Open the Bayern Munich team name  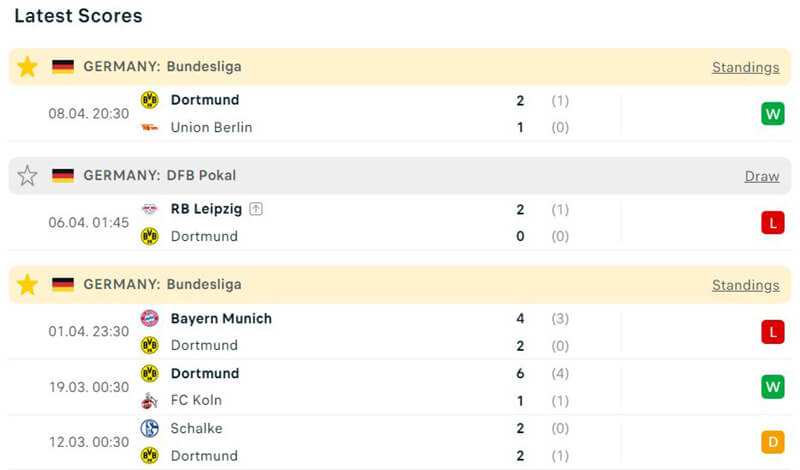point(221,318)
